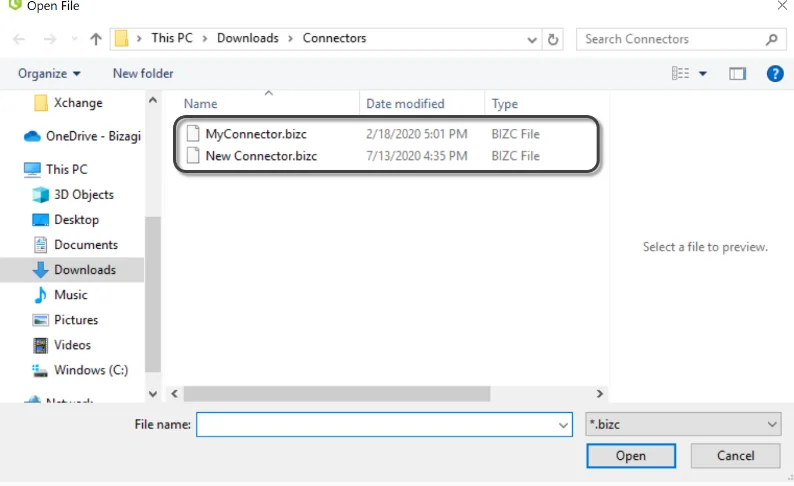Click the Music note icon
Screen dimensions: 794x486
(x=40, y=295)
